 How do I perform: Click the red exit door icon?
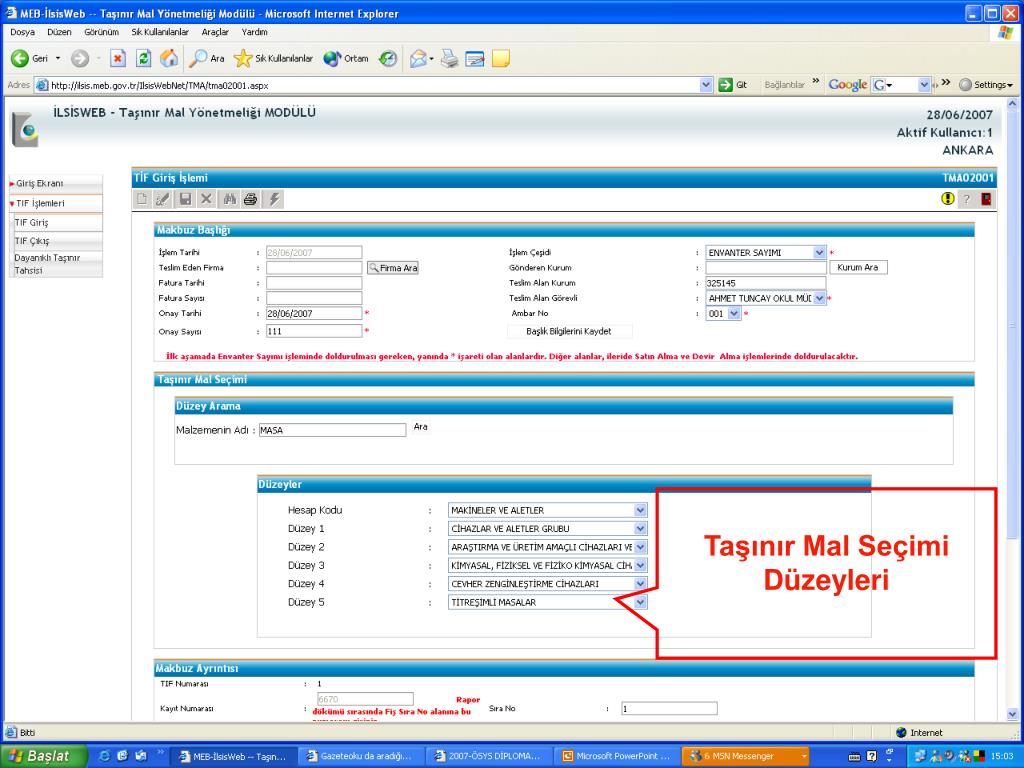click(x=986, y=199)
